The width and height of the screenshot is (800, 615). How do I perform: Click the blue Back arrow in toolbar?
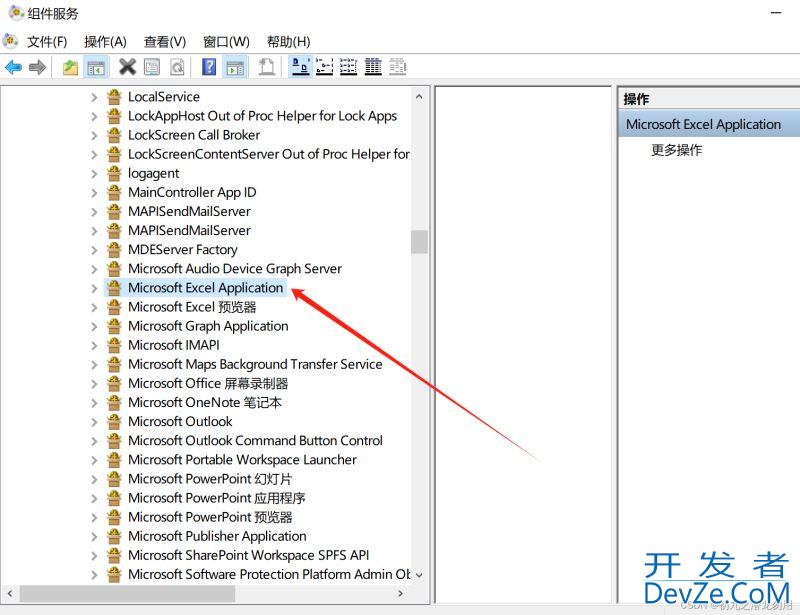click(x=13, y=67)
